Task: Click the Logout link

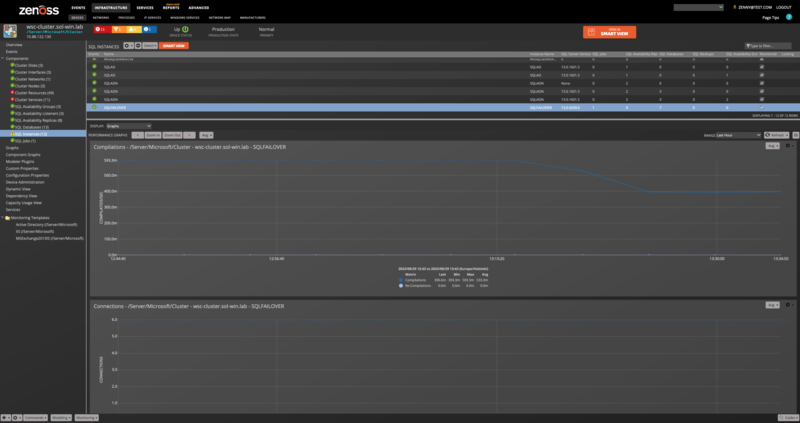Action: [784, 8]
